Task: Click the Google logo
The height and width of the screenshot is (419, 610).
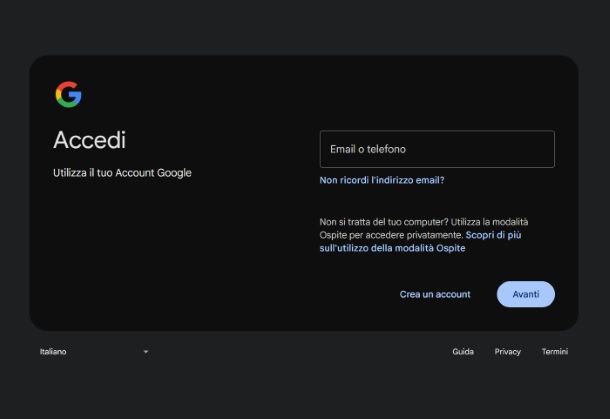Action: [68, 95]
